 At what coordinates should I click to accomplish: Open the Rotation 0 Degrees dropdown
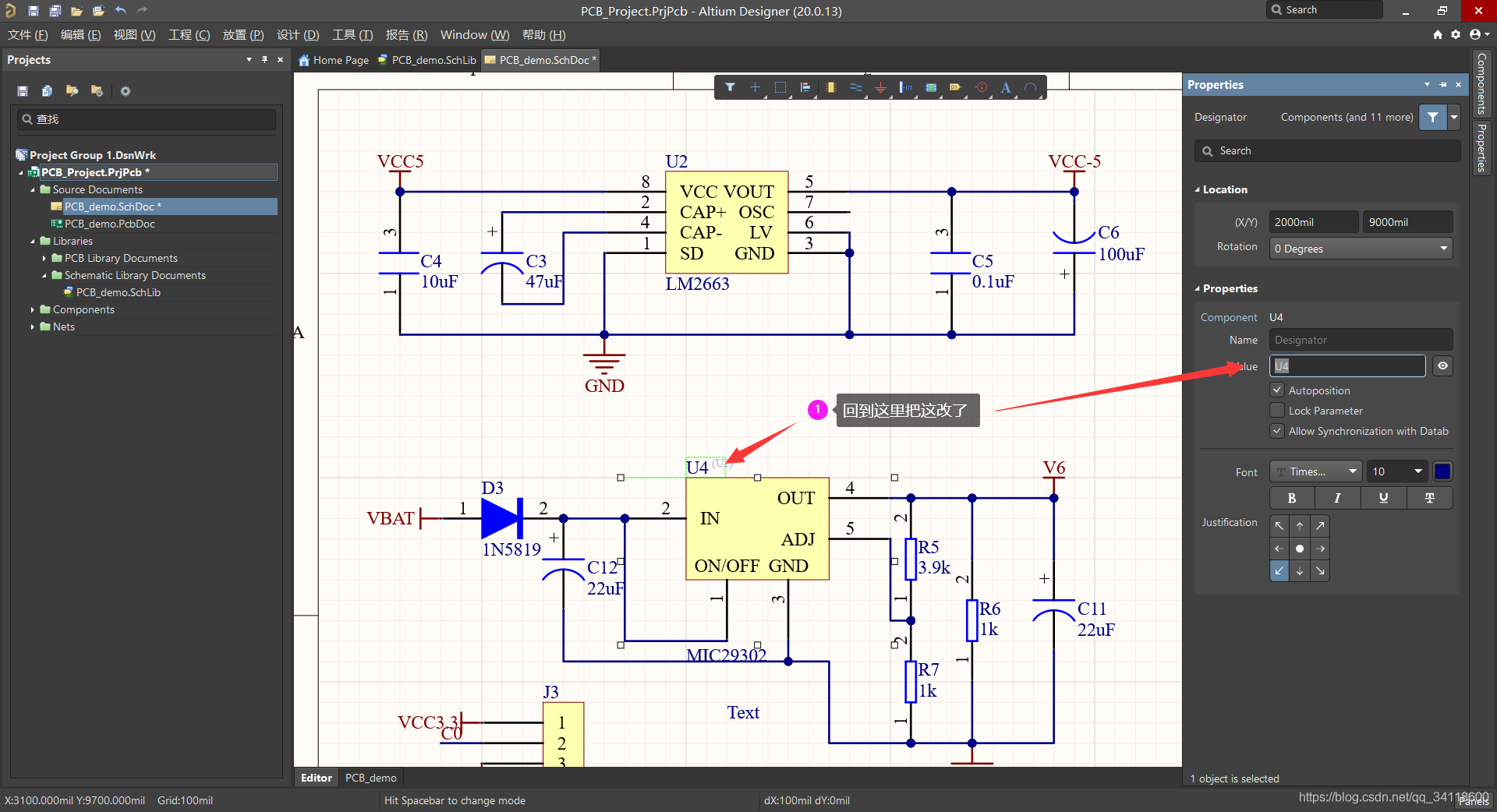(x=1361, y=249)
